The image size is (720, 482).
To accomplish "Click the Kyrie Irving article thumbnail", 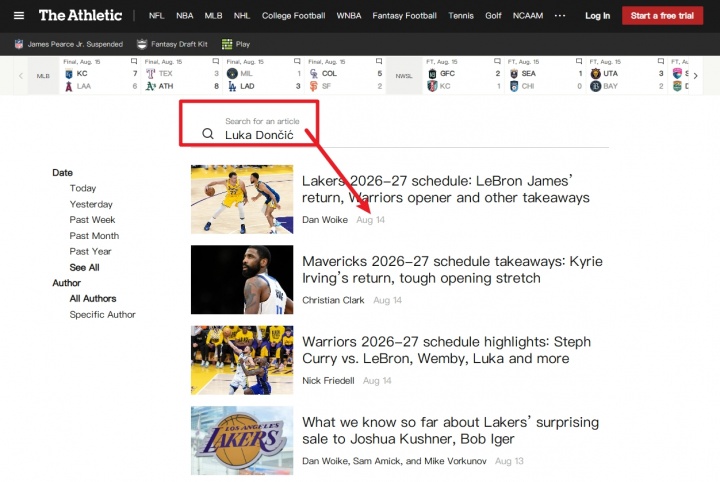I will click(x=242, y=280).
